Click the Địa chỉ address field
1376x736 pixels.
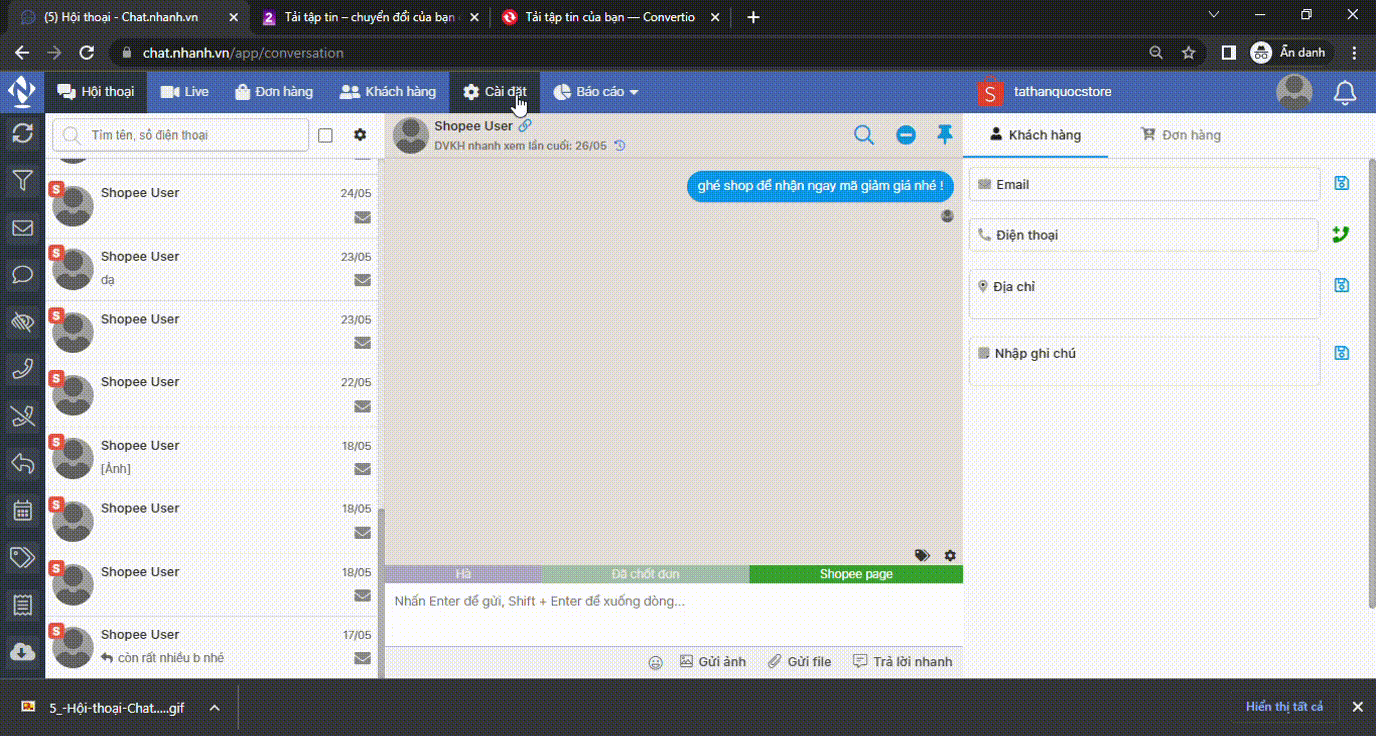(x=1145, y=294)
